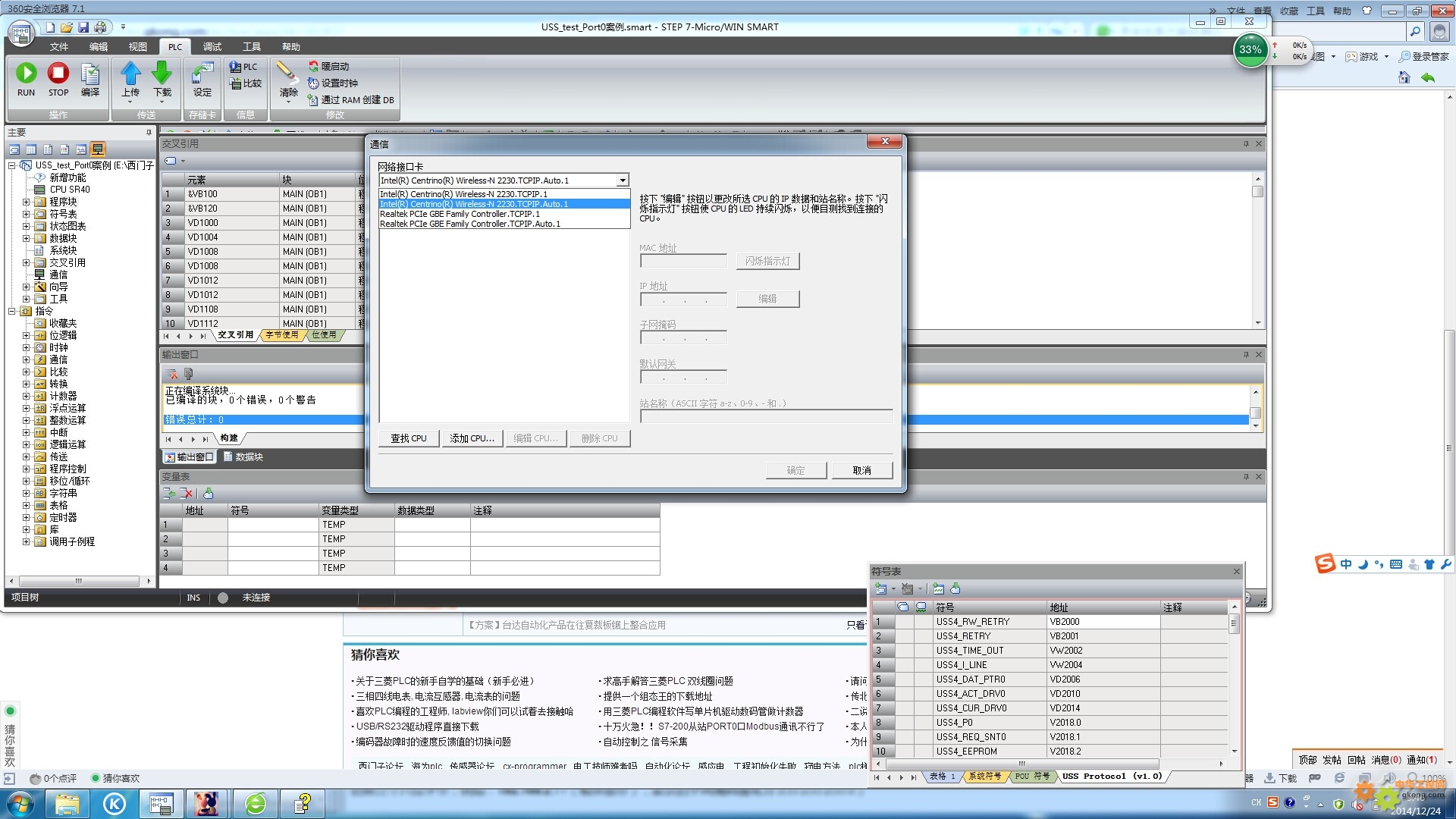The width and height of the screenshot is (1456, 819).
Task: Click the USS4_RETRY symbol cell
Action: [990, 636]
